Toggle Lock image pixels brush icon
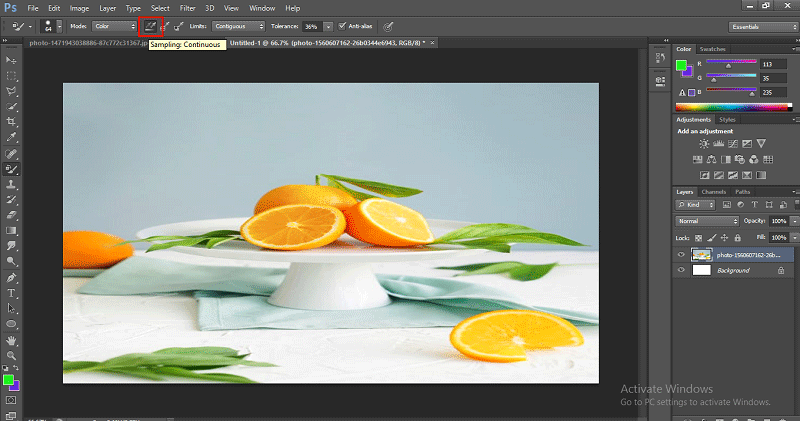This screenshot has width=800, height=421. [x=711, y=238]
